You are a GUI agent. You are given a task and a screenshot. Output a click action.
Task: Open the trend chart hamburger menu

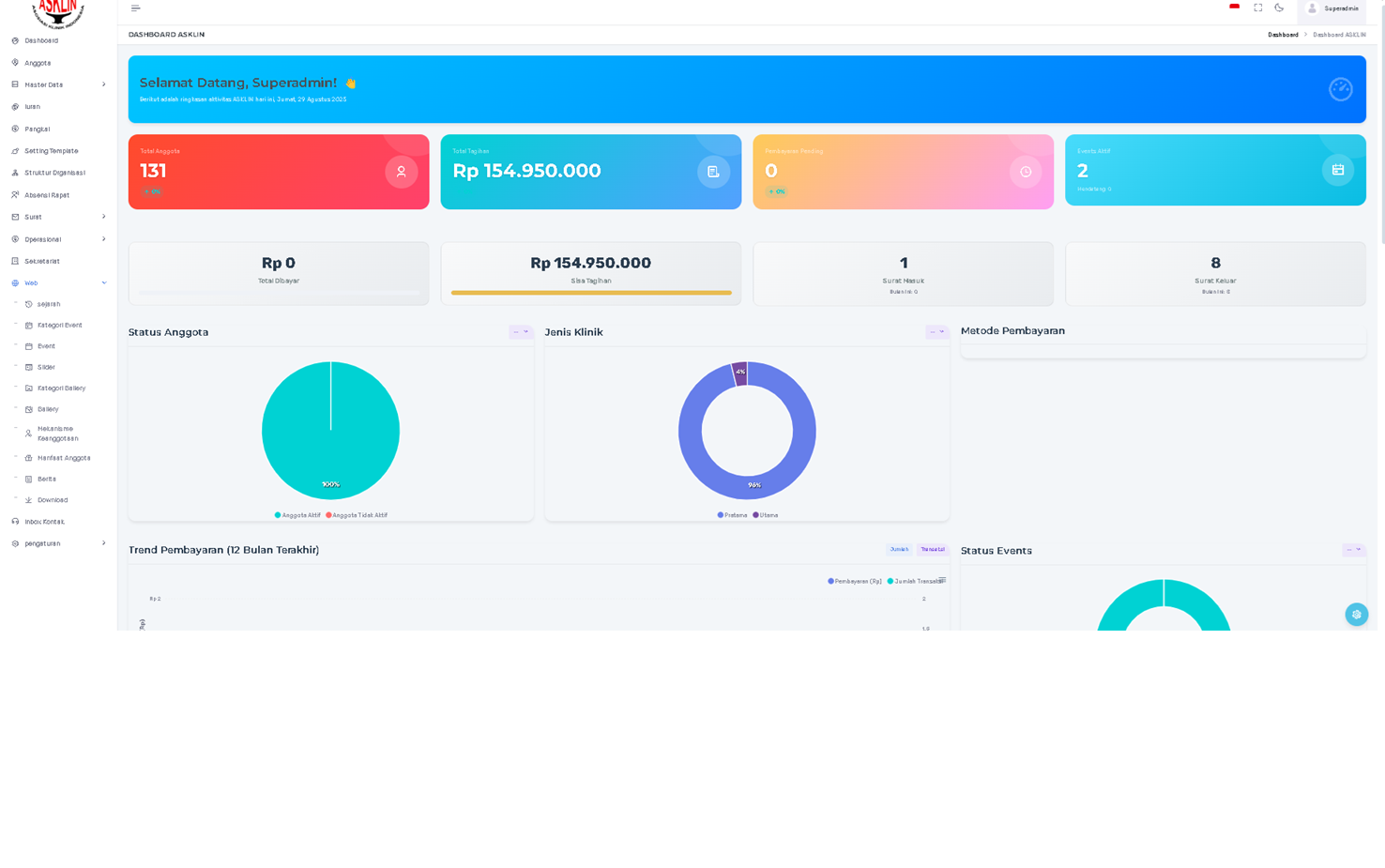click(942, 580)
